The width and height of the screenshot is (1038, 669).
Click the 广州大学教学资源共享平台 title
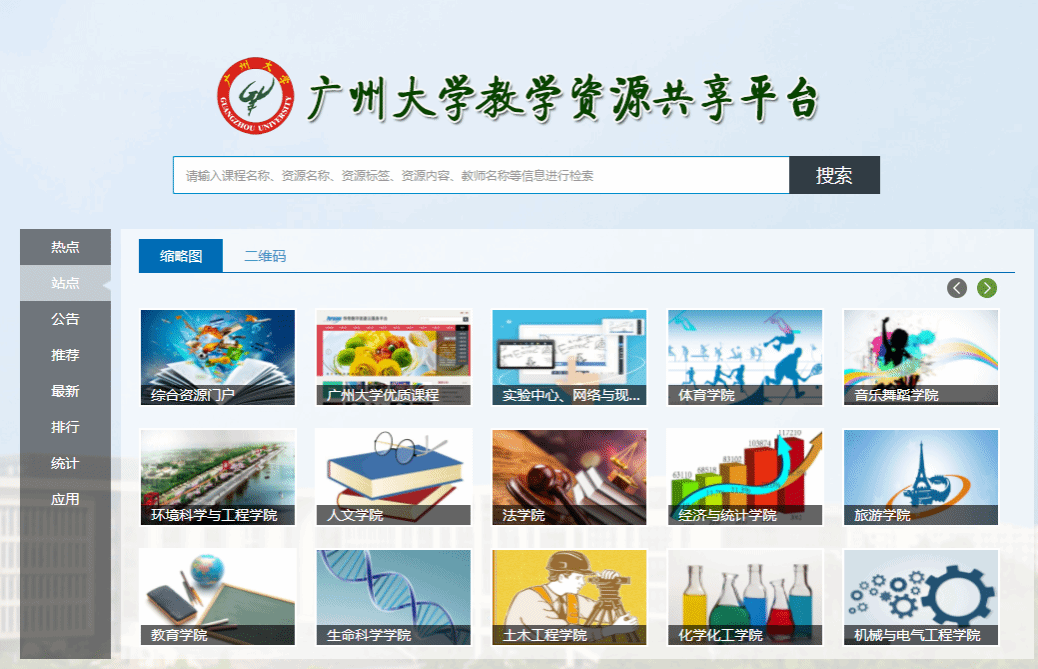pyautogui.click(x=563, y=98)
